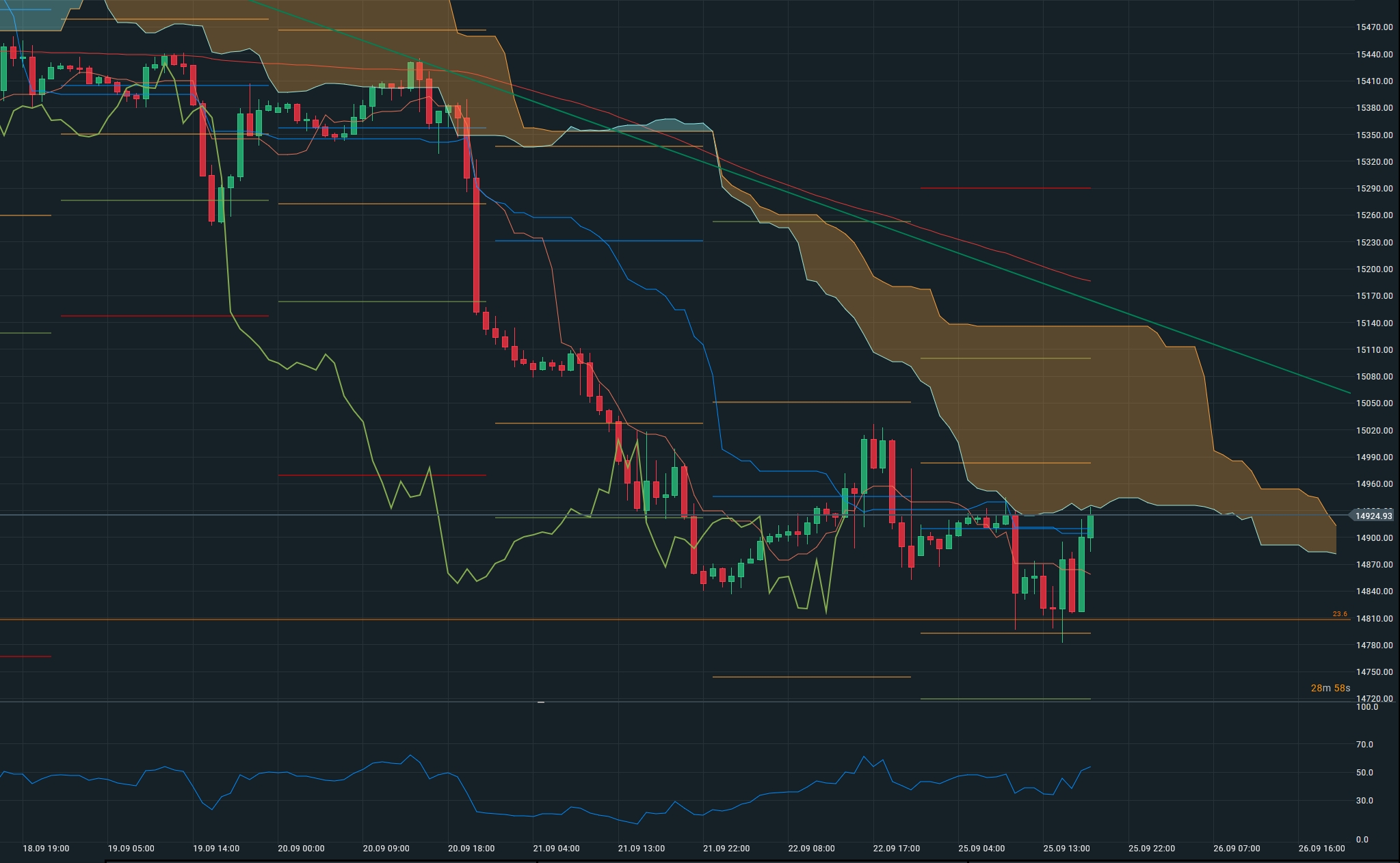Click the RSI 100.0 scale label

point(1366,707)
